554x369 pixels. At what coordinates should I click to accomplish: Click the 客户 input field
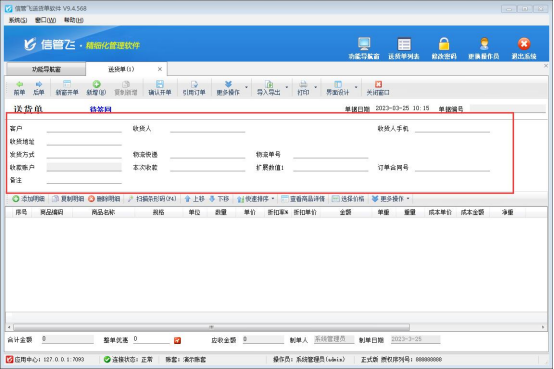pos(84,128)
